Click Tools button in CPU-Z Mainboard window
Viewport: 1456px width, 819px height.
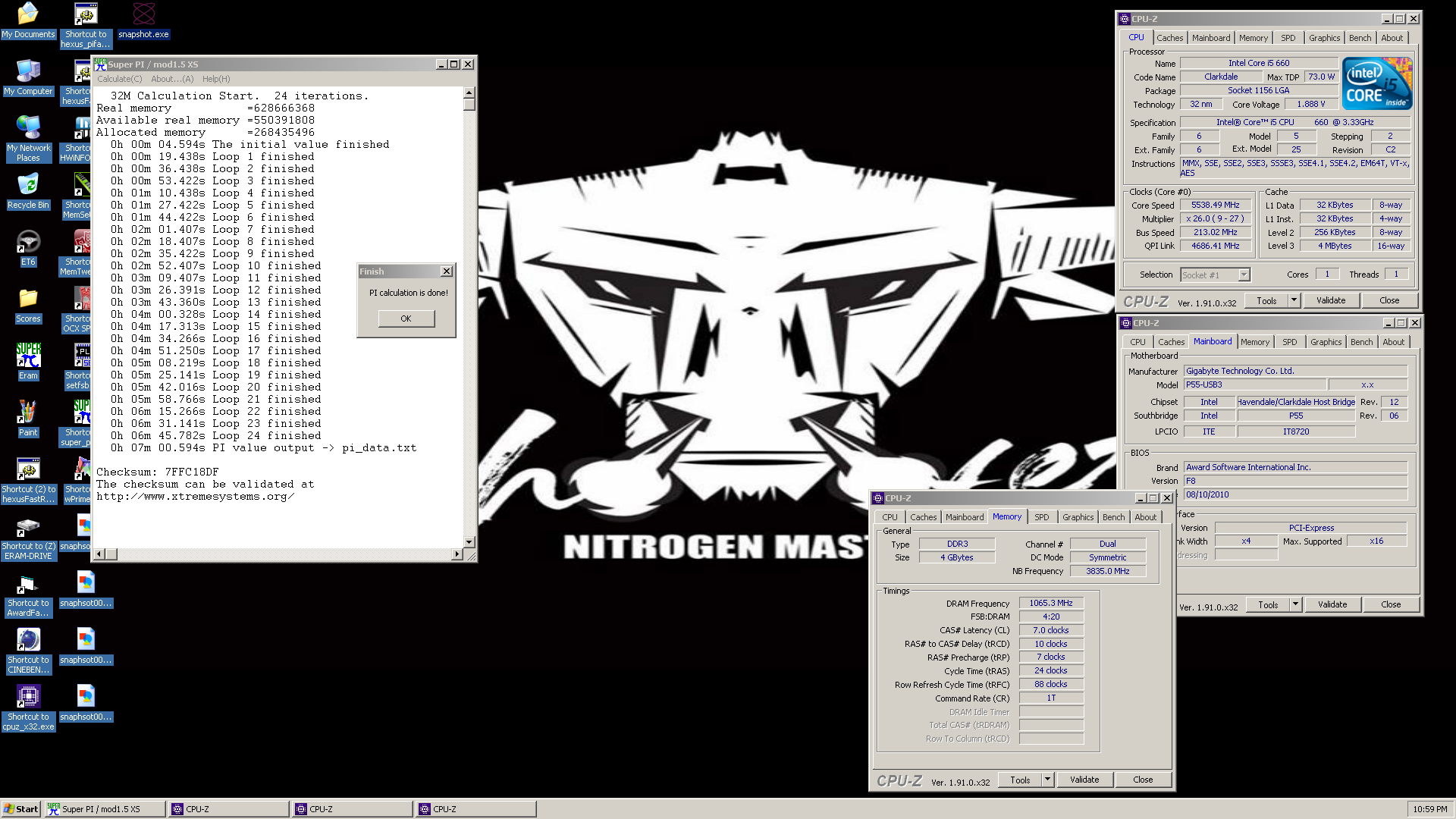(x=1268, y=604)
